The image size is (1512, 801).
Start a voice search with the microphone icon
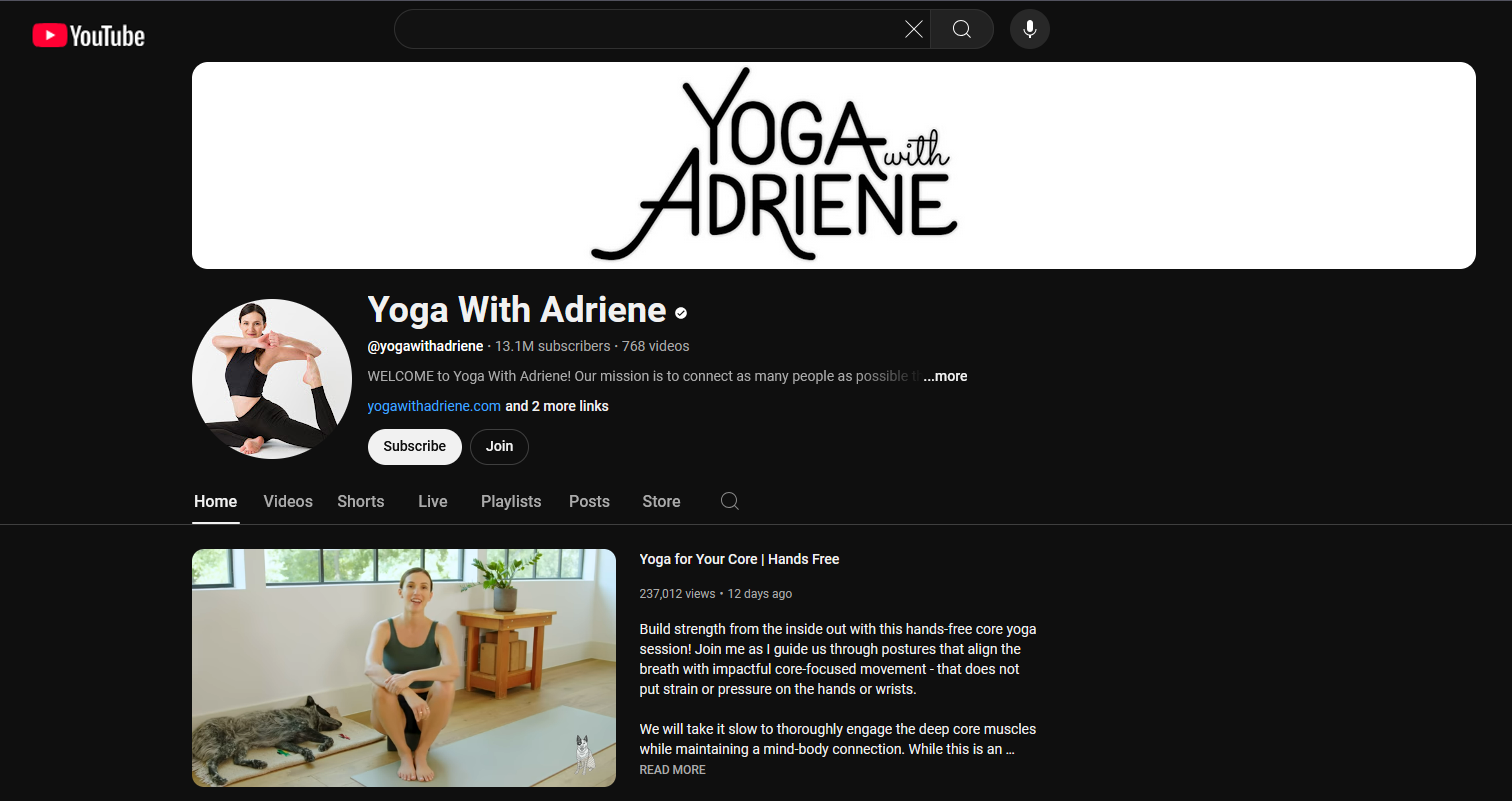click(x=1029, y=29)
